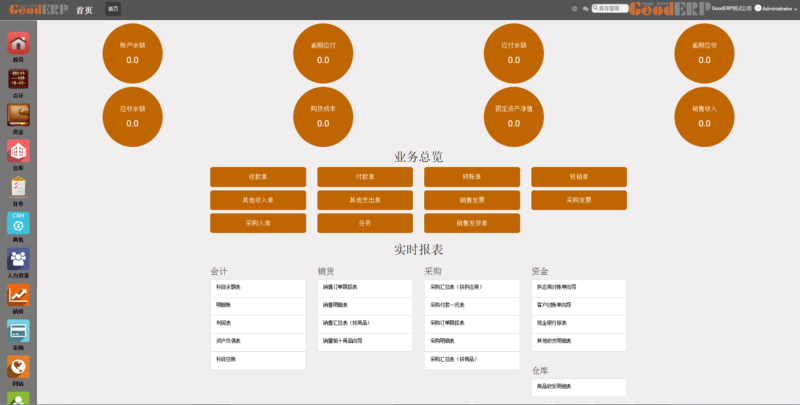
Task: Open the 会计 accounting abacus icon
Action: click(x=18, y=79)
